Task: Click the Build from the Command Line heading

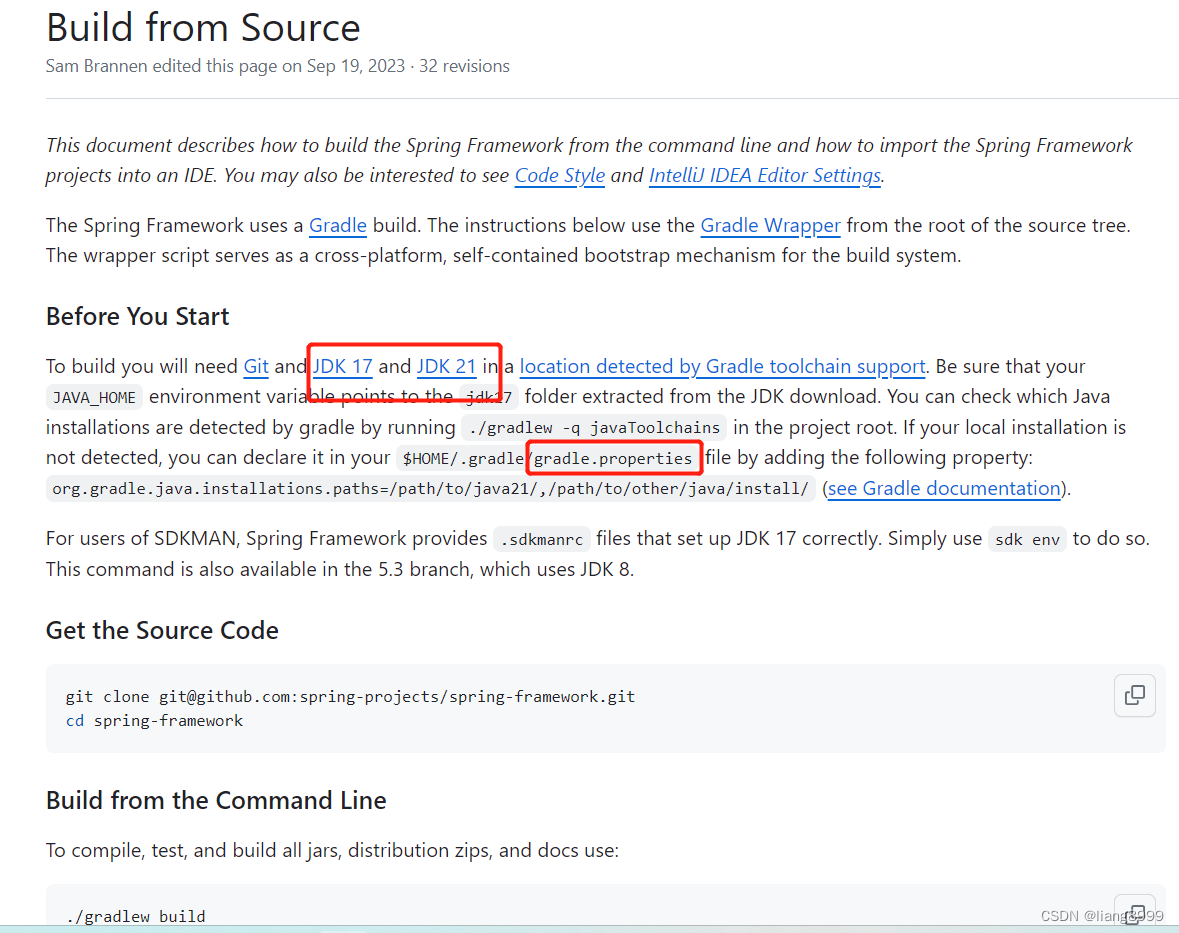Action: 215,800
